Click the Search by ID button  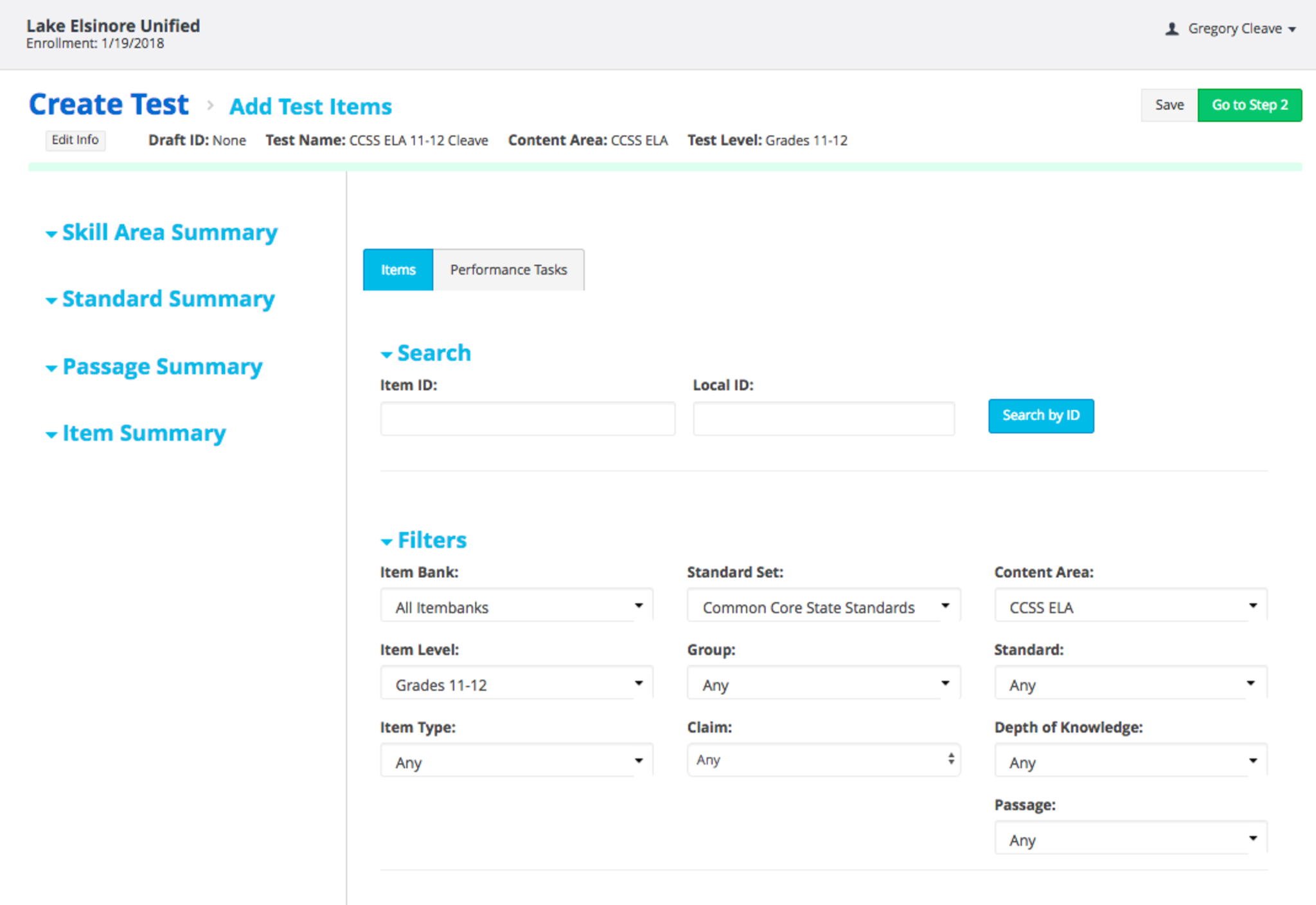click(x=1040, y=416)
